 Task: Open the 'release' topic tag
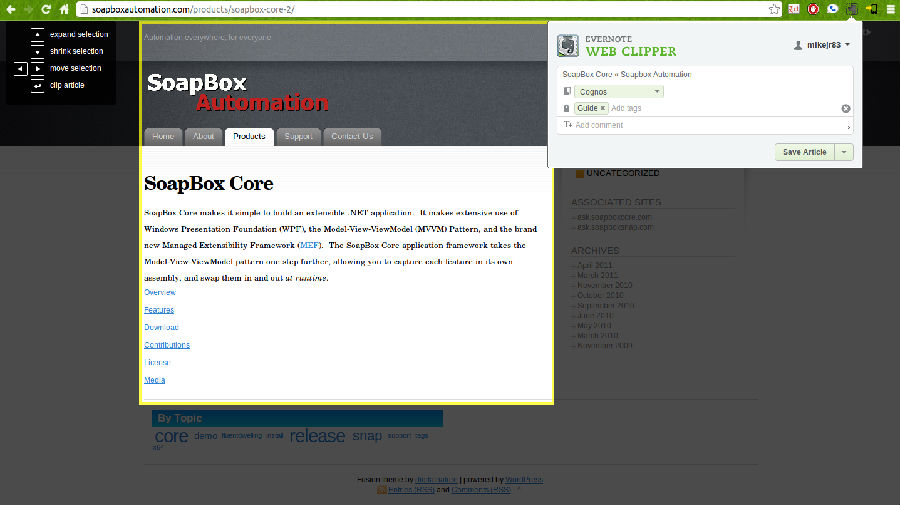(x=317, y=436)
